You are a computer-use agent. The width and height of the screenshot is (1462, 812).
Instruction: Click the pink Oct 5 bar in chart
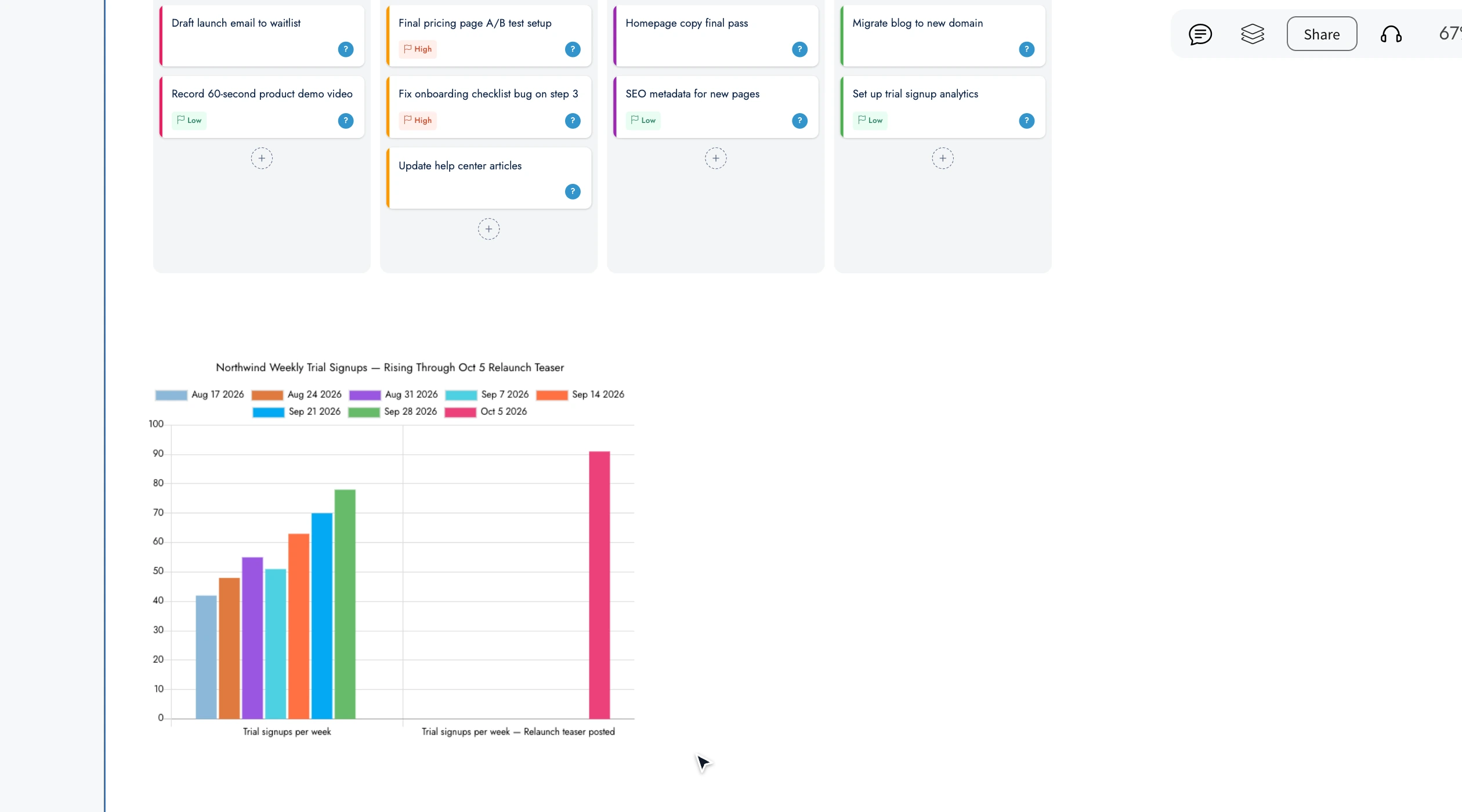pyautogui.click(x=599, y=585)
